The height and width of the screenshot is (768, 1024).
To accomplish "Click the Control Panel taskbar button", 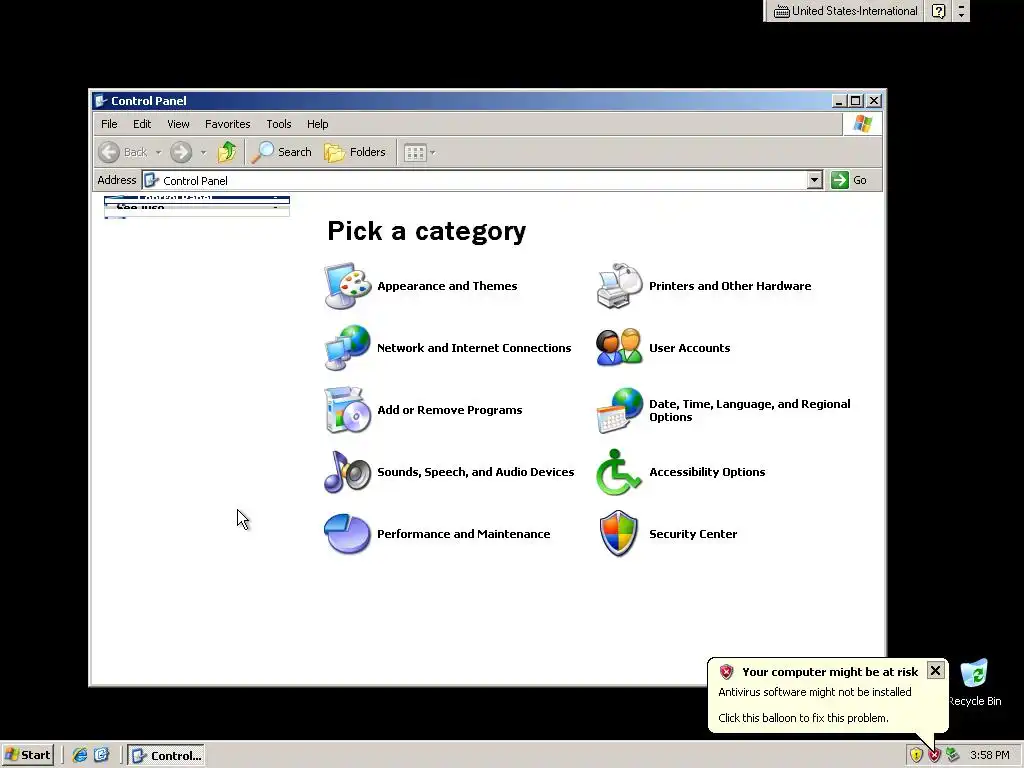I will coord(167,756).
